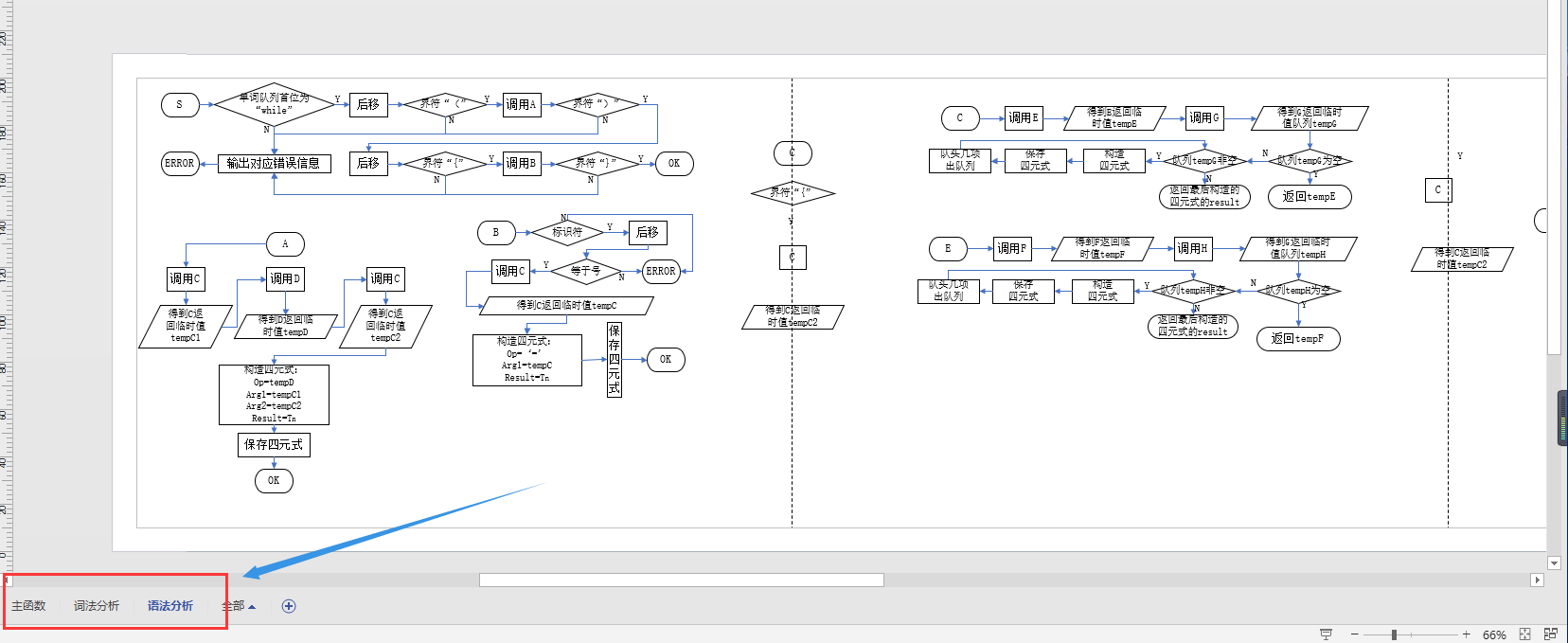Image resolution: width=1568 pixels, height=643 pixels.
Task: Switch to the 主函数 page tab
Action: click(28, 606)
